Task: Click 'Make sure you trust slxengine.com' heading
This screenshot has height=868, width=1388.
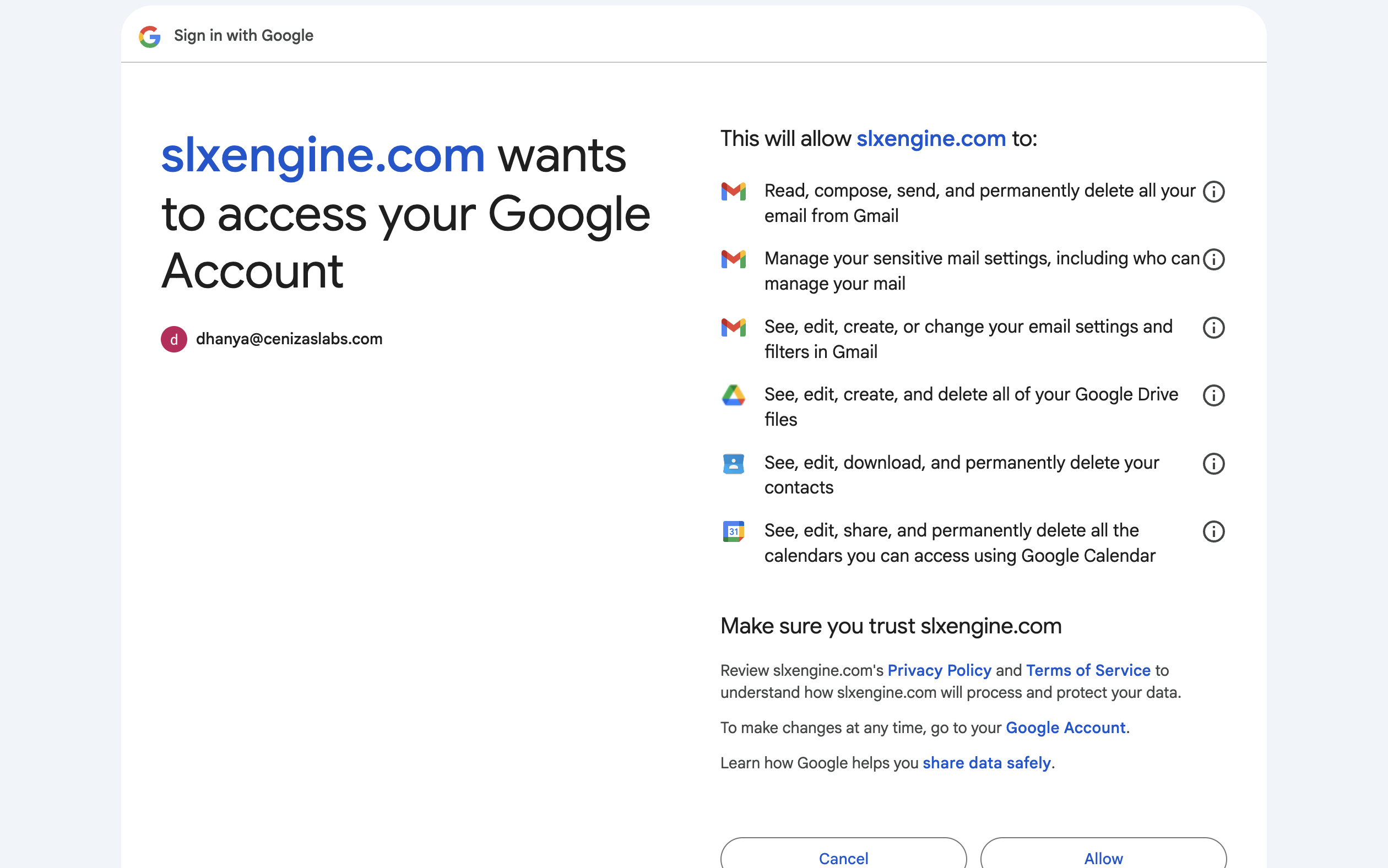Action: (891, 626)
